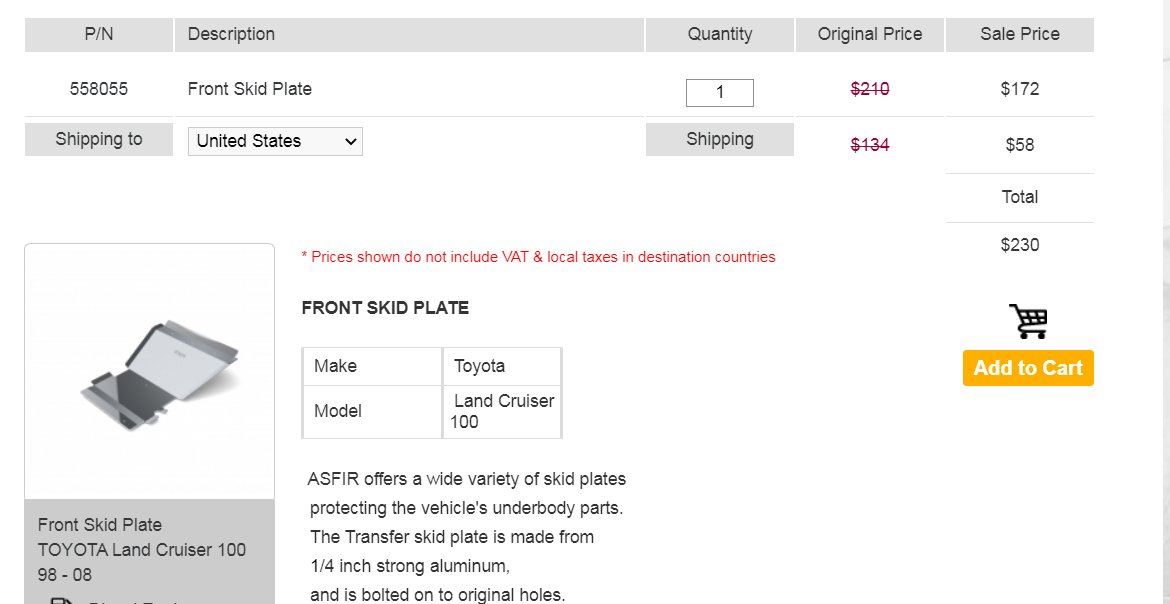
Task: Click the $172 sale price
Action: click(1019, 89)
